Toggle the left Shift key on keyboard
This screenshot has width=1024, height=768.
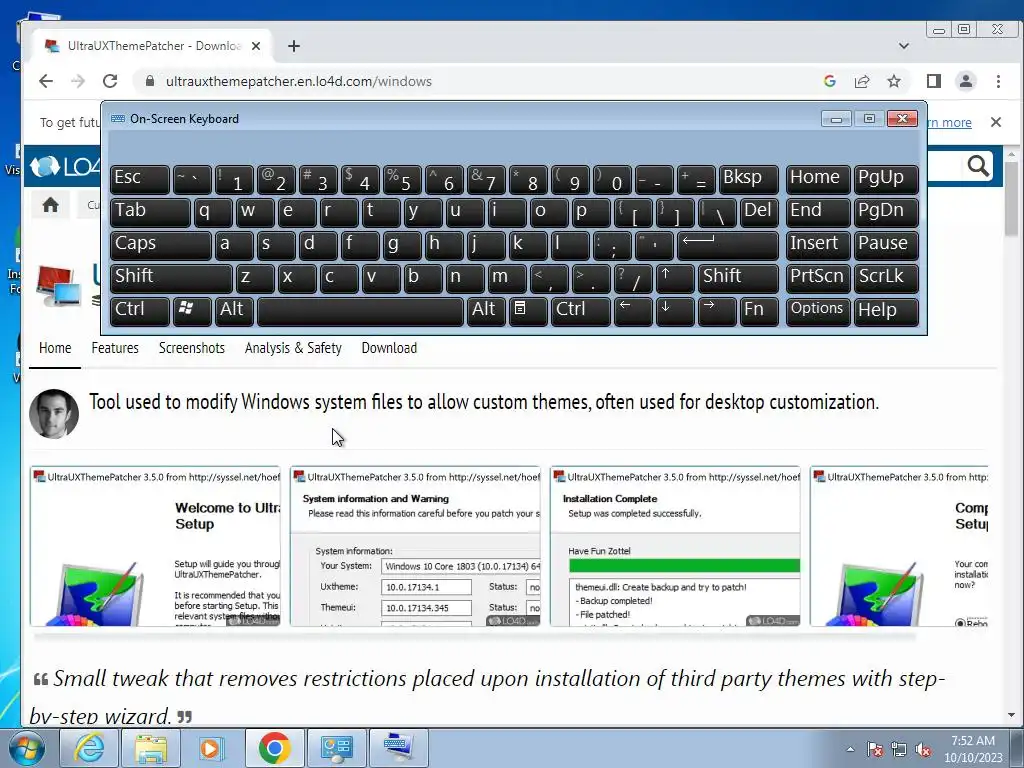[x=171, y=277]
